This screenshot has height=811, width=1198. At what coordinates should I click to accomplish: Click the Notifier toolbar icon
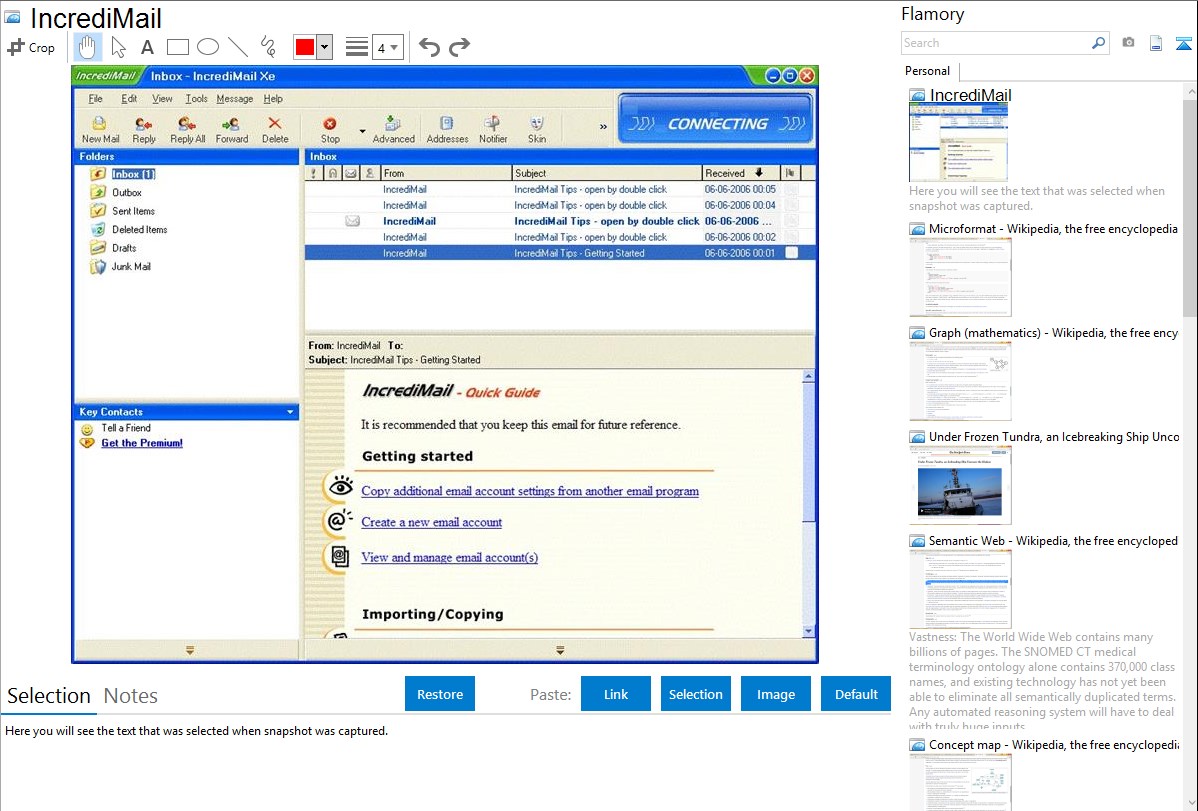(493, 130)
